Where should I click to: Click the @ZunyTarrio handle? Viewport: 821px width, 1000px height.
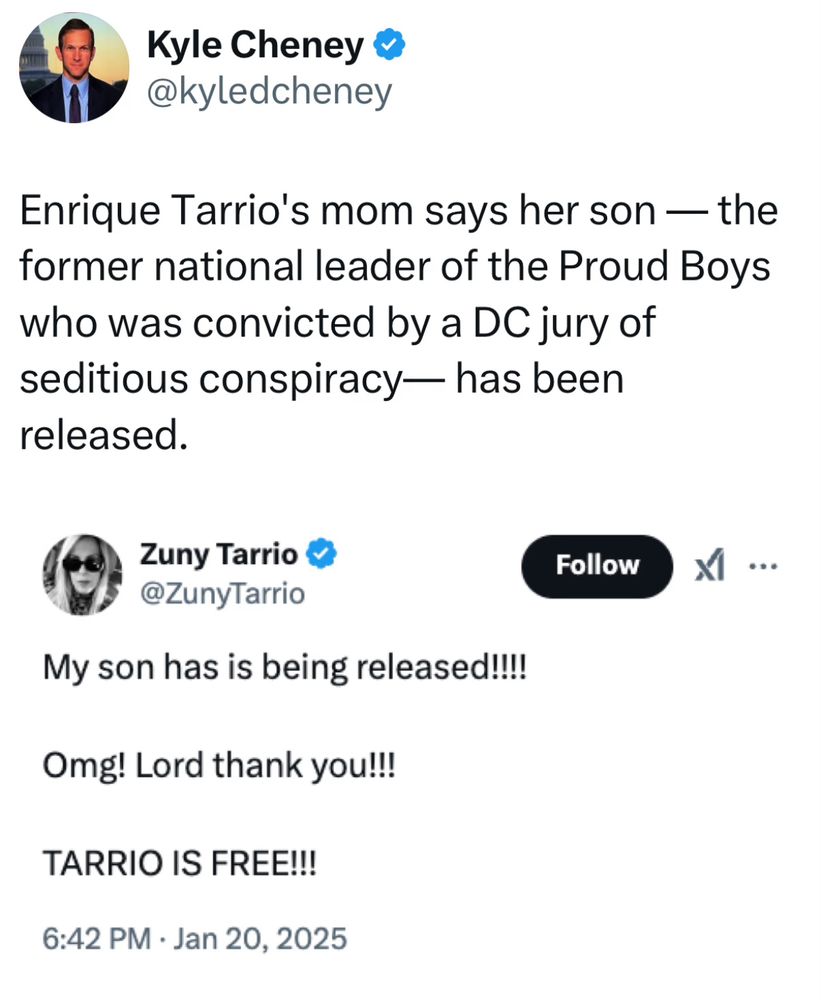[222, 595]
